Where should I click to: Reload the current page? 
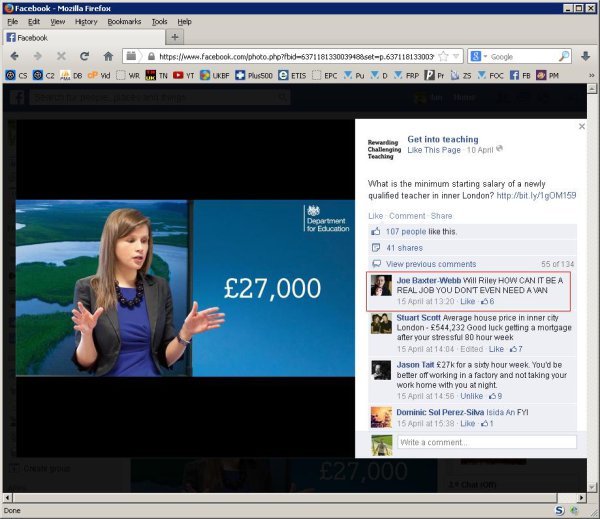tap(84, 57)
